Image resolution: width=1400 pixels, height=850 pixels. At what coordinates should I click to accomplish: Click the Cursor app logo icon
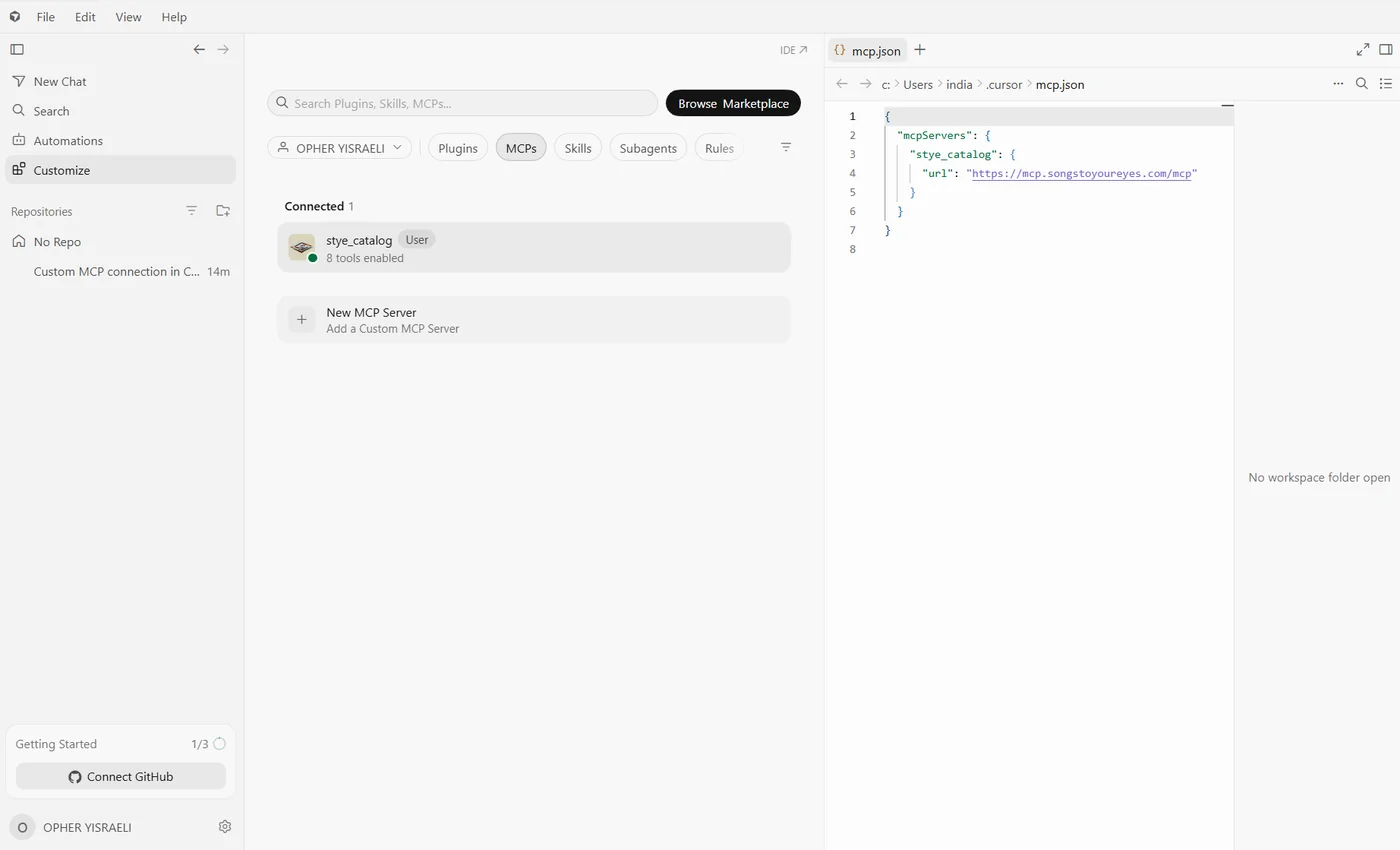pos(14,17)
